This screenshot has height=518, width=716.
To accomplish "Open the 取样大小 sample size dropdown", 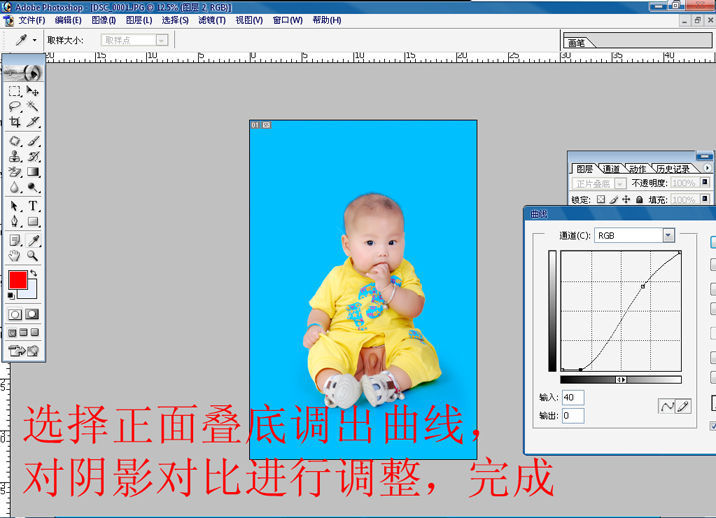I will tap(161, 40).
